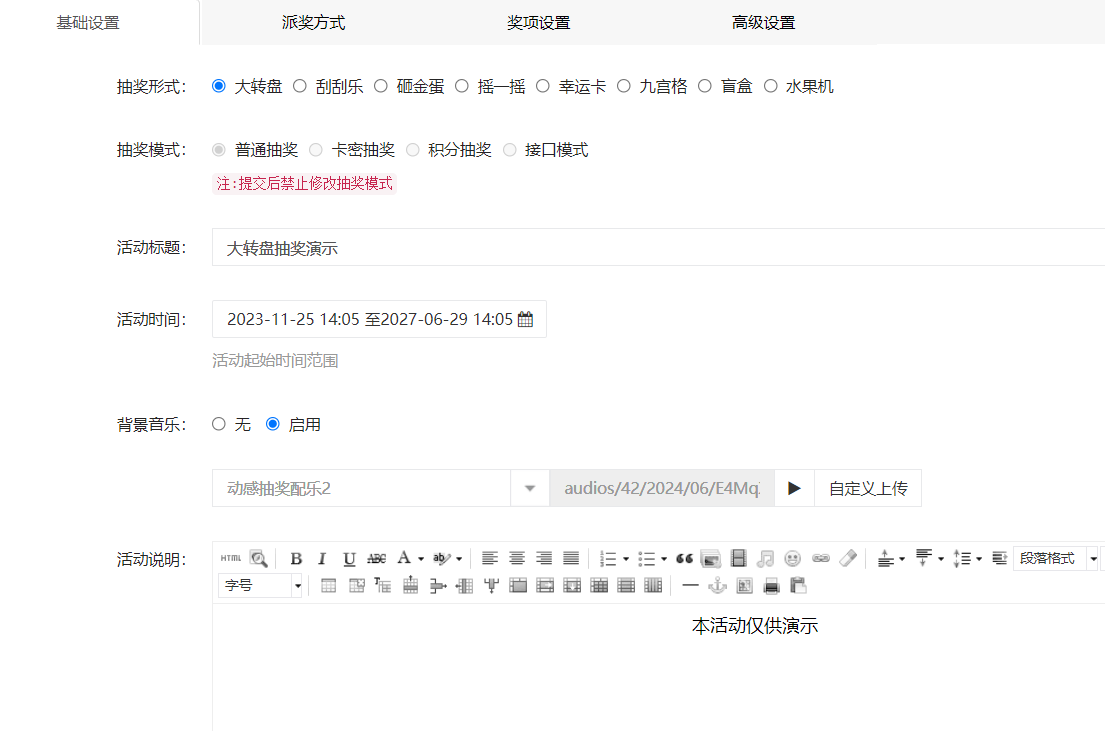
Task: Switch editor to HTML source view
Action: 230,558
